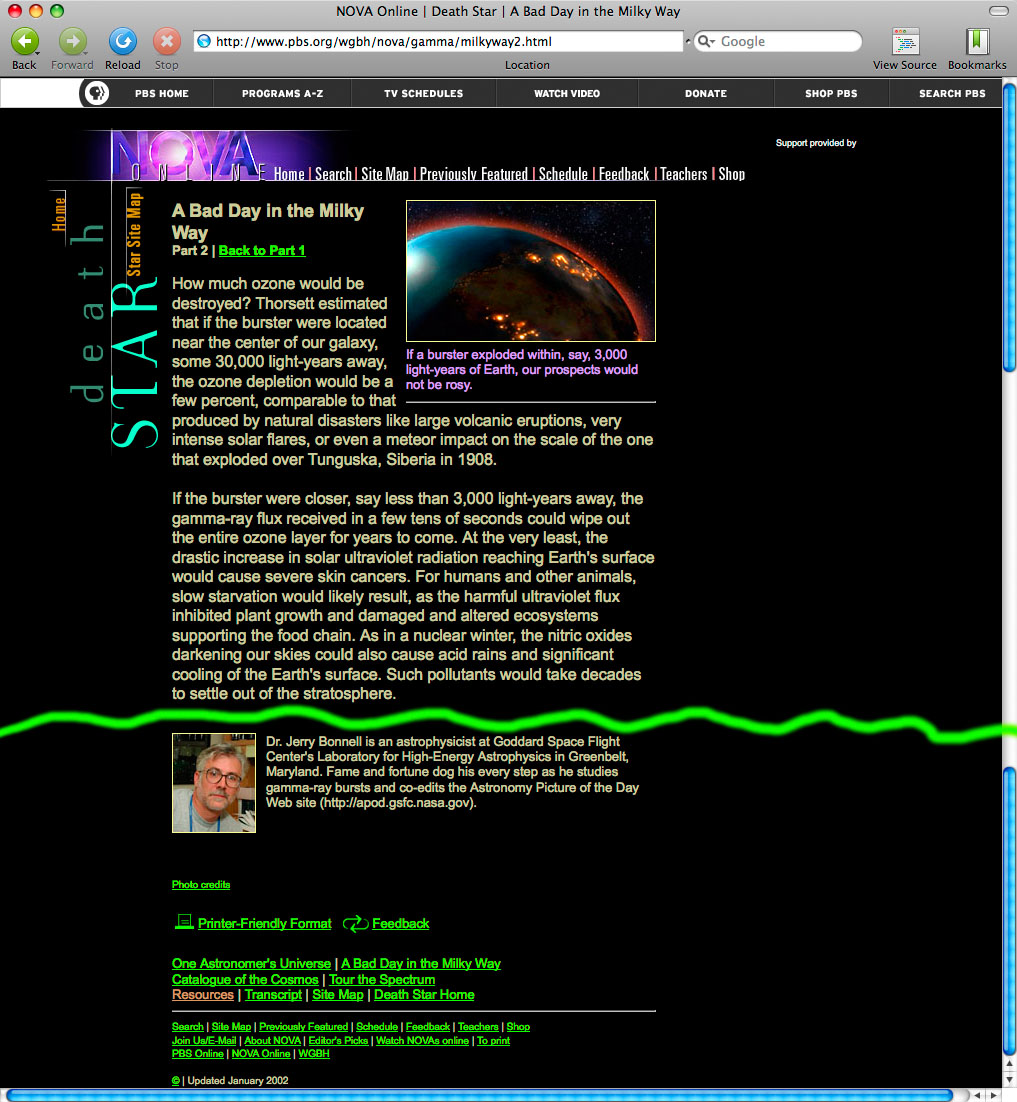Open Schedule in the NOVA header
Screen dimensions: 1017x1102
[563, 174]
